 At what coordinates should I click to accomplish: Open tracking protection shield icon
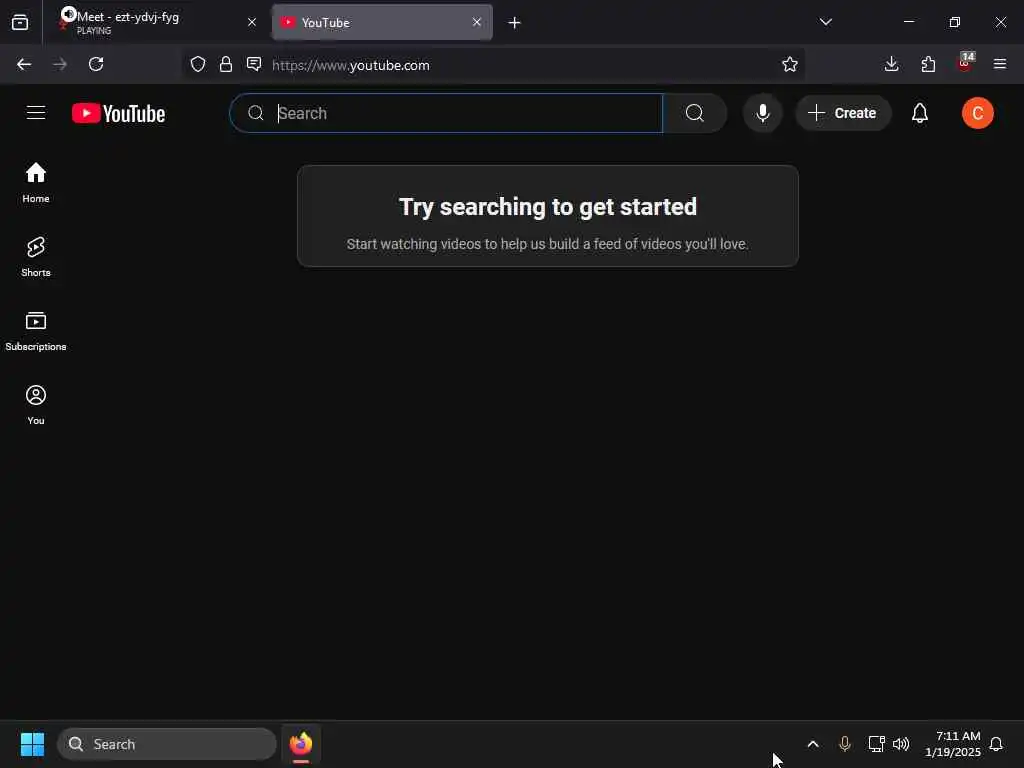tap(198, 64)
